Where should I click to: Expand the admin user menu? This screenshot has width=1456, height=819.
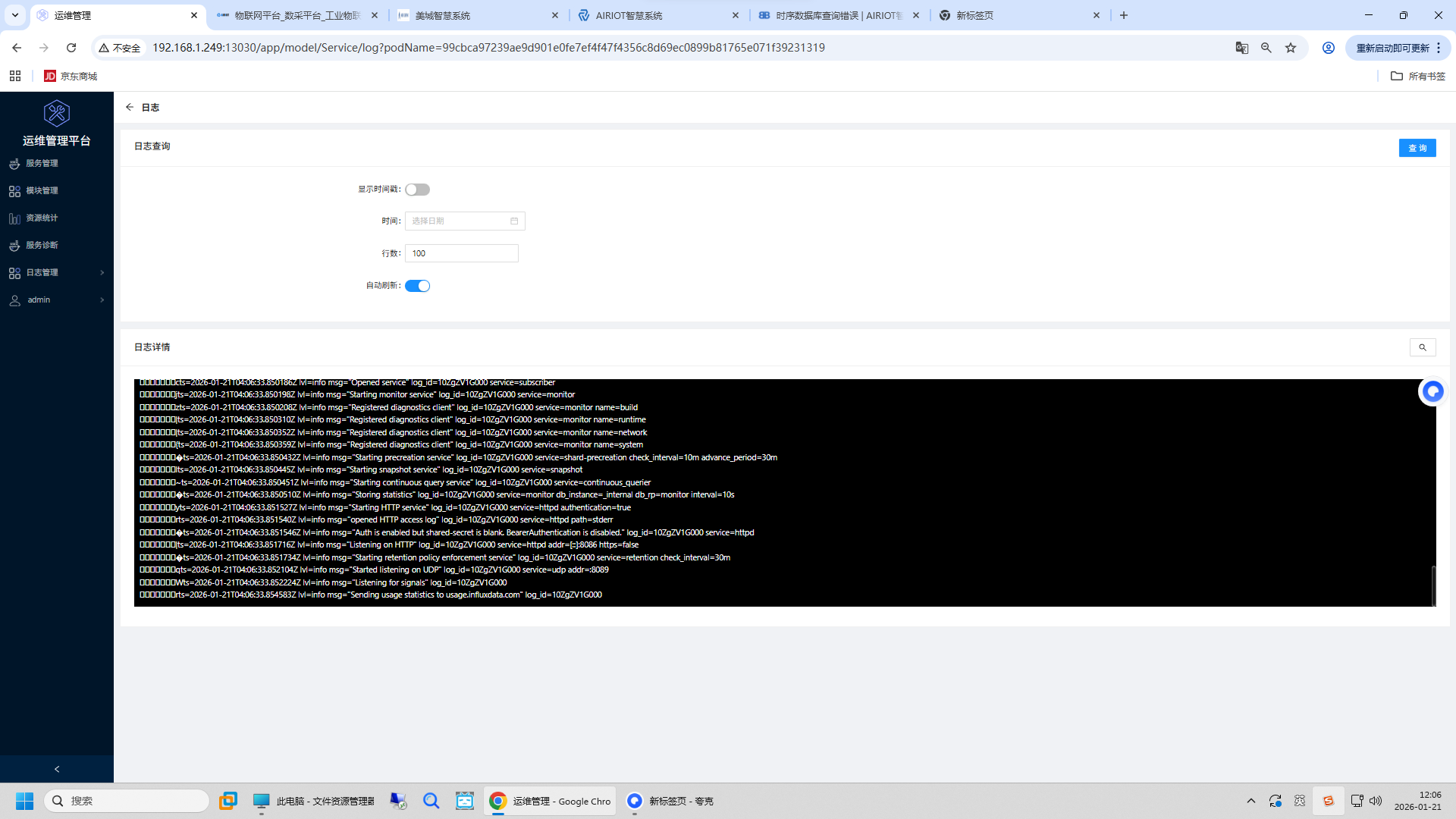tap(56, 300)
